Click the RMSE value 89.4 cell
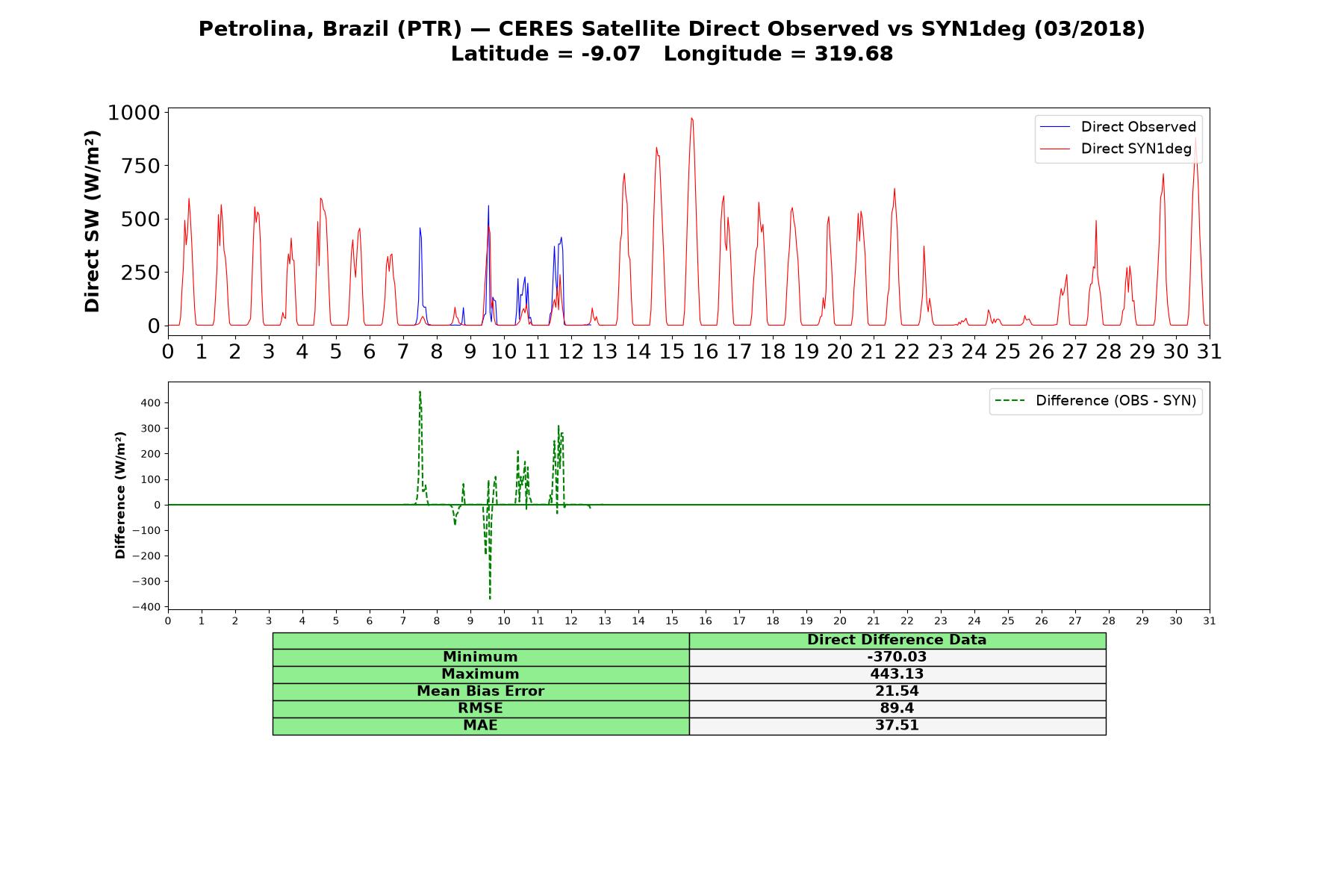The height and width of the screenshot is (896, 1344). (897, 709)
